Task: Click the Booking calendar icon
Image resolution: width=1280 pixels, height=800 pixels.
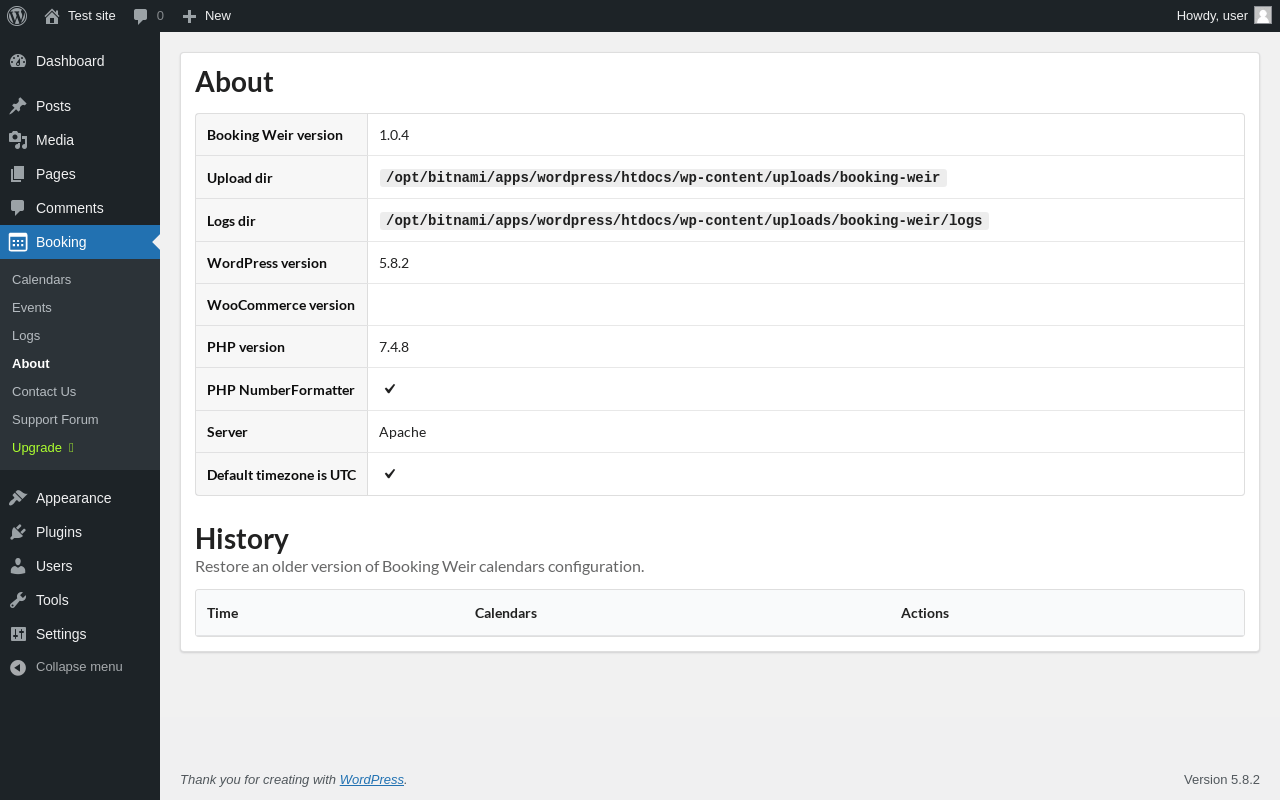Action: [18, 242]
